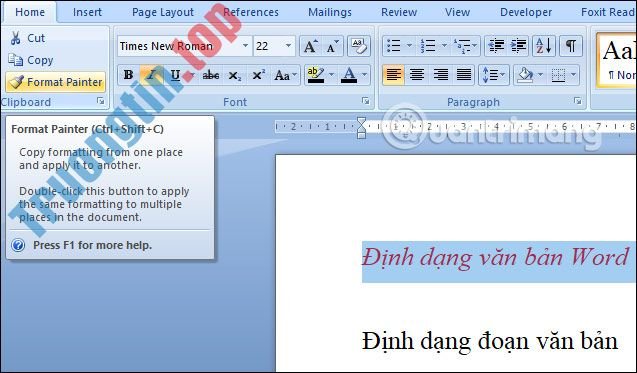Viewport: 637px width, 373px height.
Task: Toggle Superscript formatting
Action: click(258, 75)
